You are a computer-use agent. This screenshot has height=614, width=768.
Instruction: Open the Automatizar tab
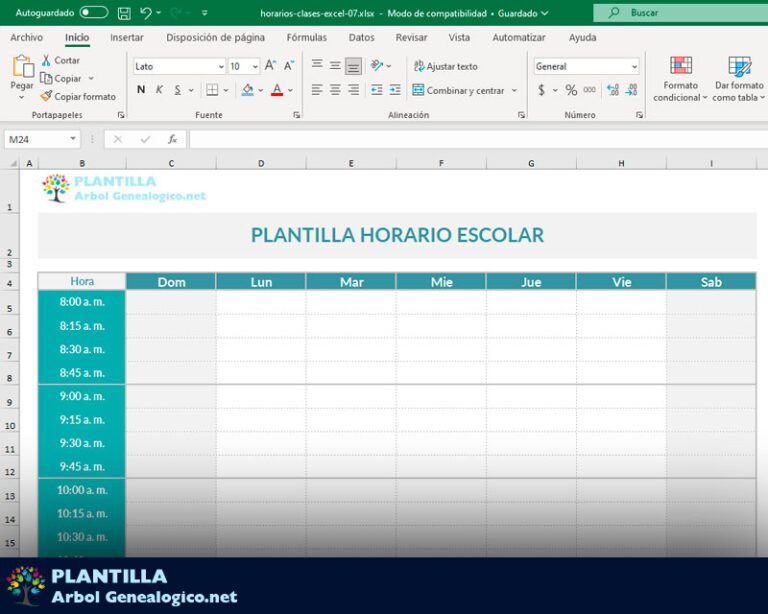pyautogui.click(x=519, y=37)
